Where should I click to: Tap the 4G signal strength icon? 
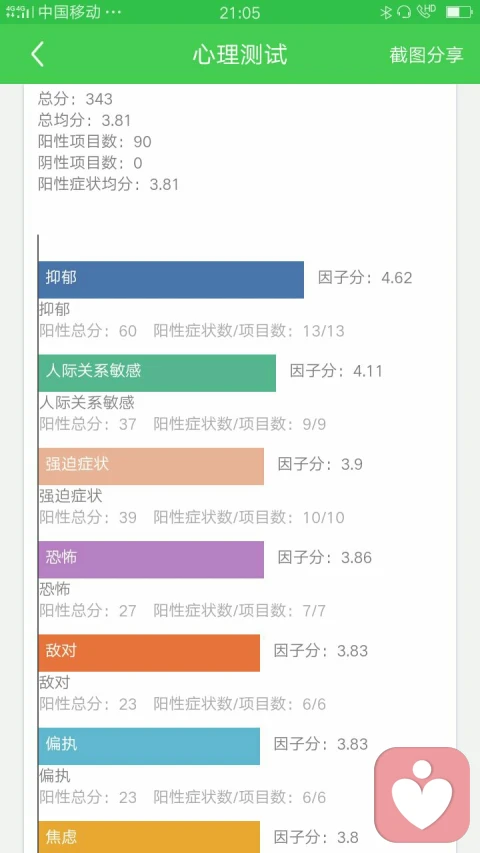pyautogui.click(x=19, y=12)
